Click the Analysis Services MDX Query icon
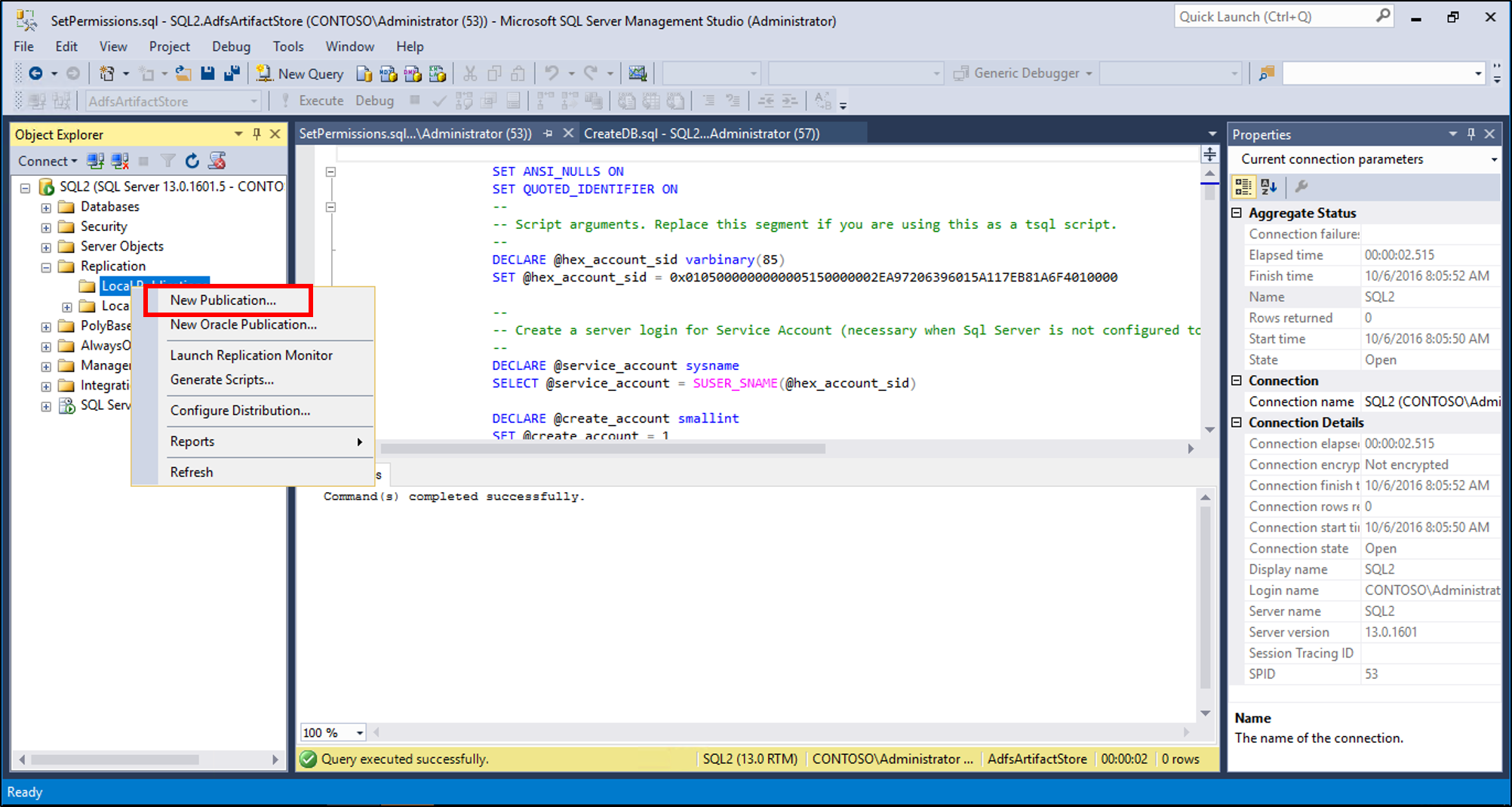1512x807 pixels. pos(389,73)
